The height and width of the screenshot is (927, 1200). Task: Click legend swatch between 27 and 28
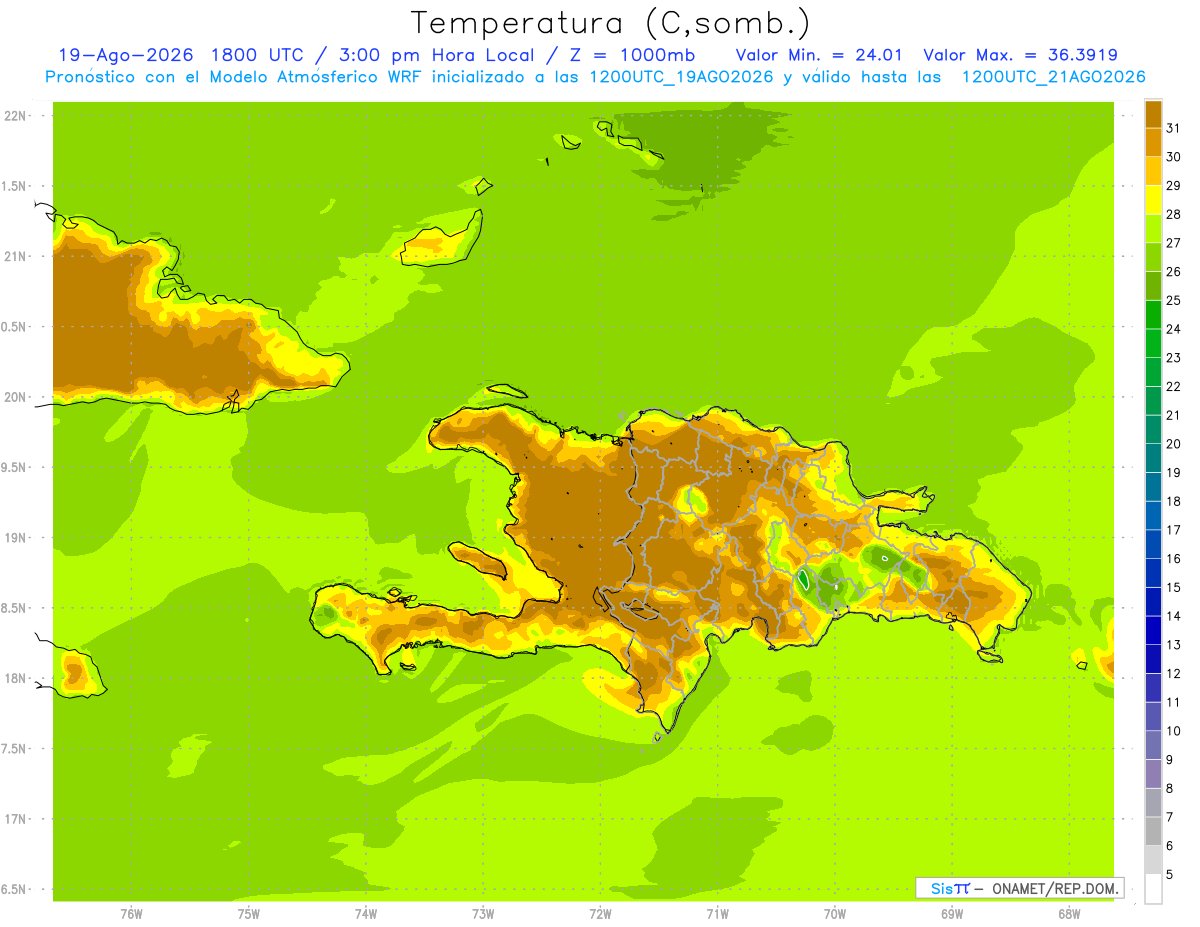1153,228
